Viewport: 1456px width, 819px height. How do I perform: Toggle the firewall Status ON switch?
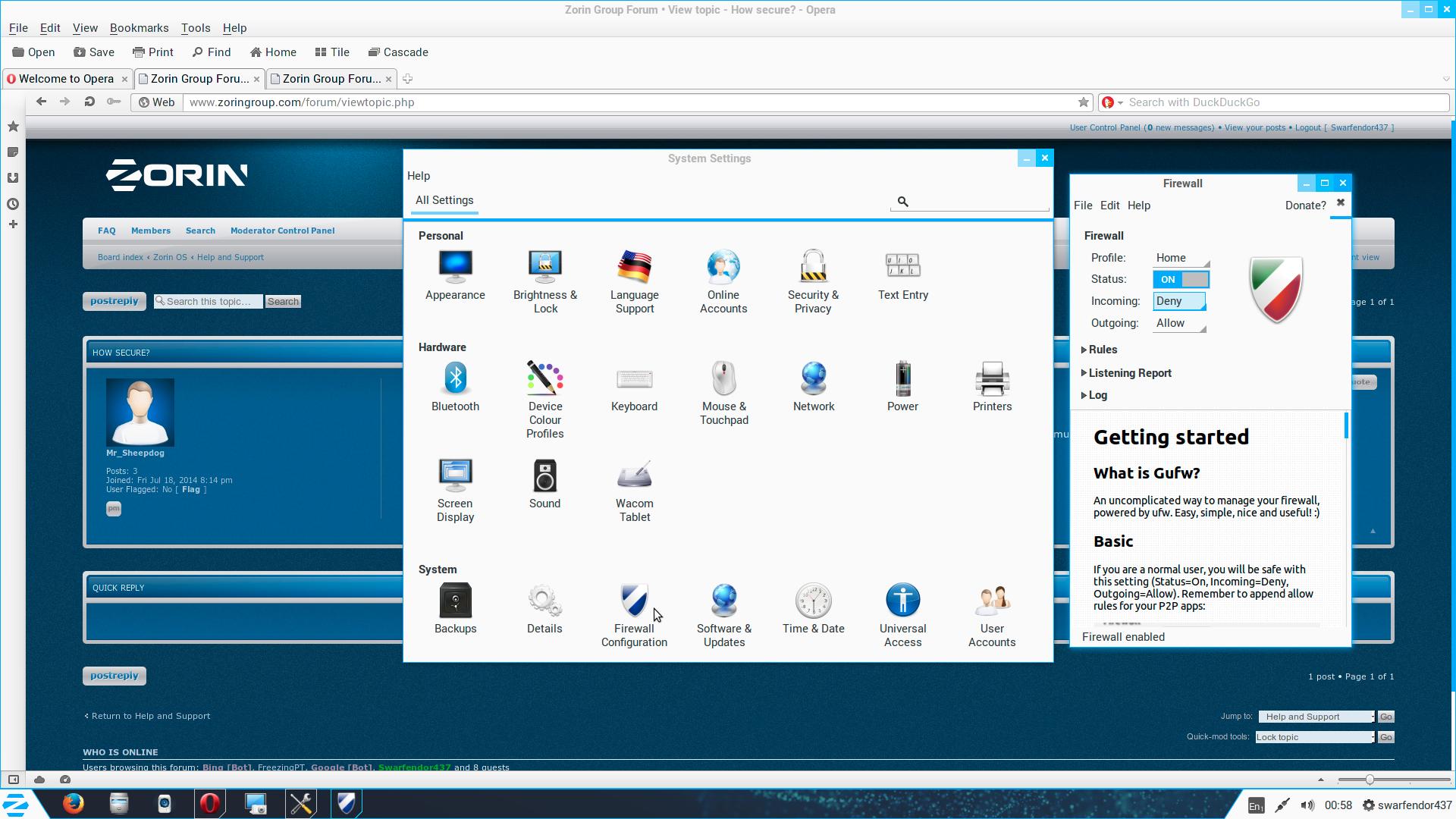(1181, 279)
